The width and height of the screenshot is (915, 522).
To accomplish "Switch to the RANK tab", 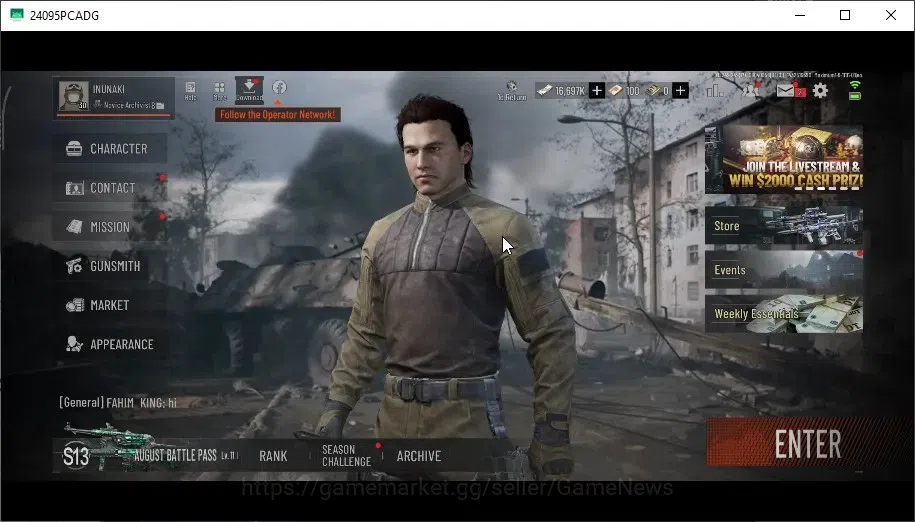I will point(273,456).
